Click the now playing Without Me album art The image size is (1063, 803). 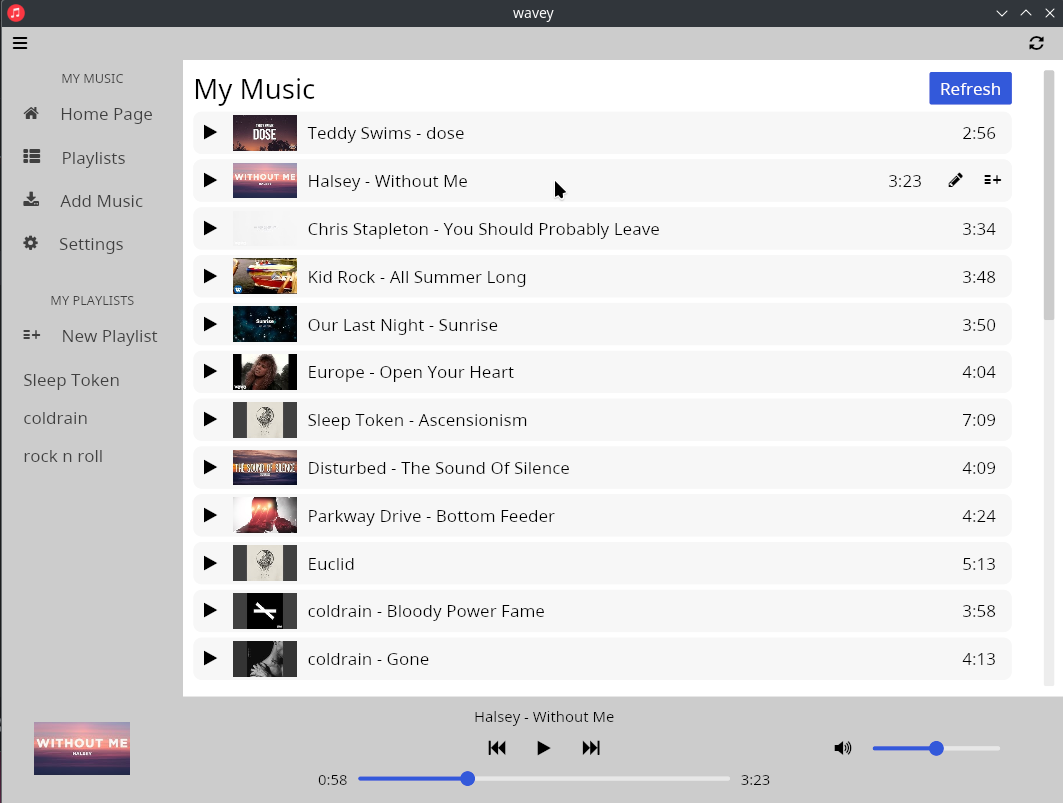pyautogui.click(x=82, y=748)
